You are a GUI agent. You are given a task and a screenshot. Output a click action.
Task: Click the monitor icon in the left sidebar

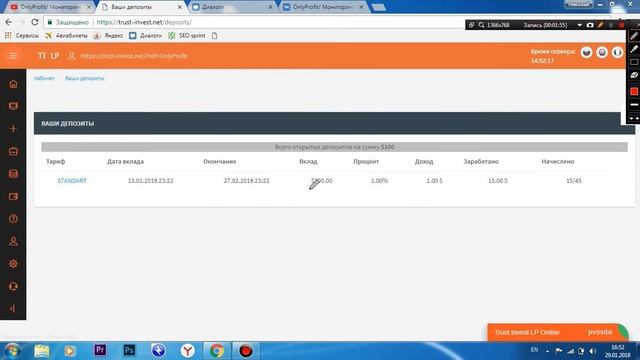coord(13,107)
